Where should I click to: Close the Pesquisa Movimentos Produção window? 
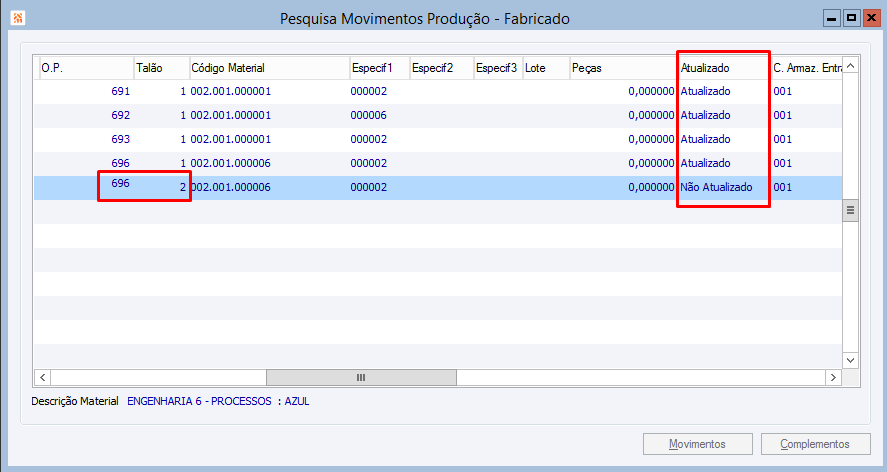(x=871, y=18)
